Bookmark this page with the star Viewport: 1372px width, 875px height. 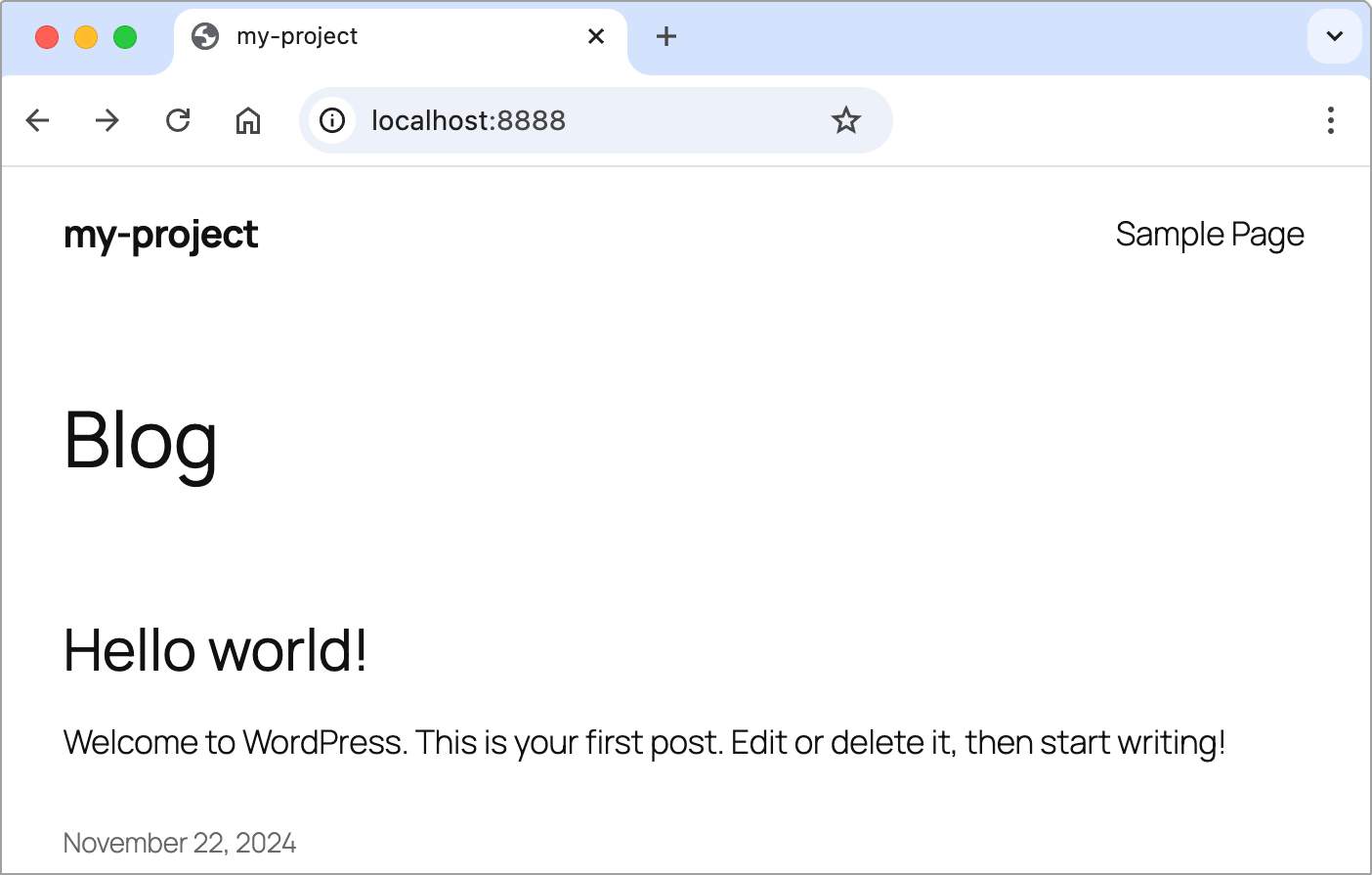point(845,120)
